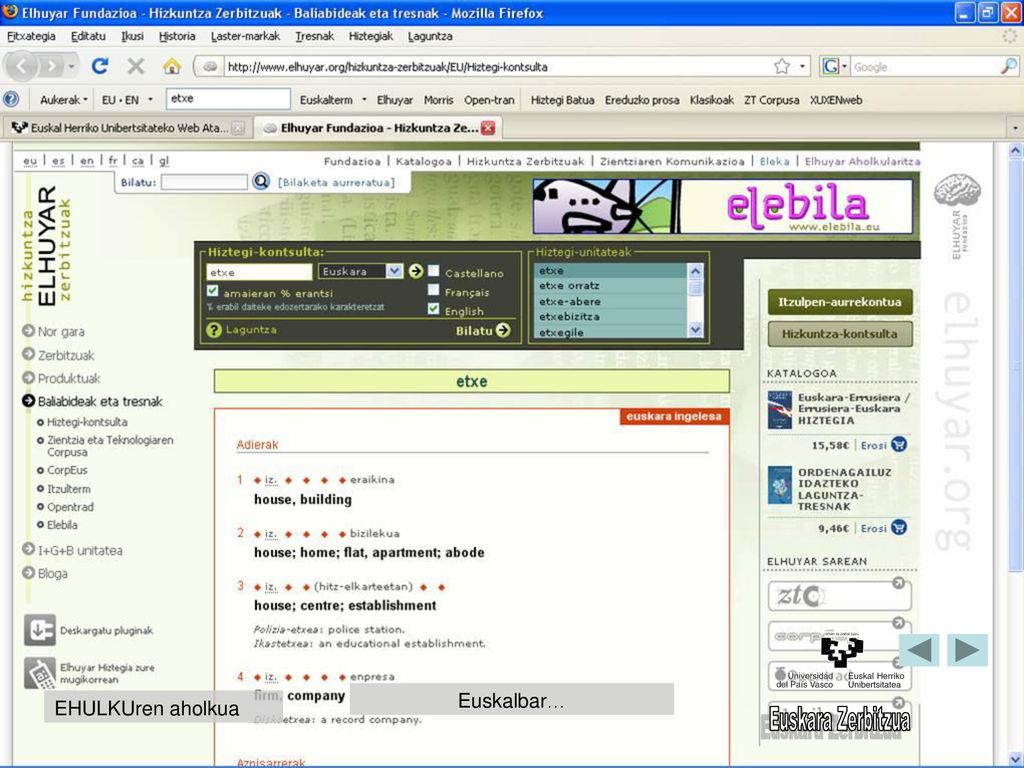The height and width of the screenshot is (768, 1024).
Task: Click the Hizkuntza-kontsulta button
Action: pos(839,333)
